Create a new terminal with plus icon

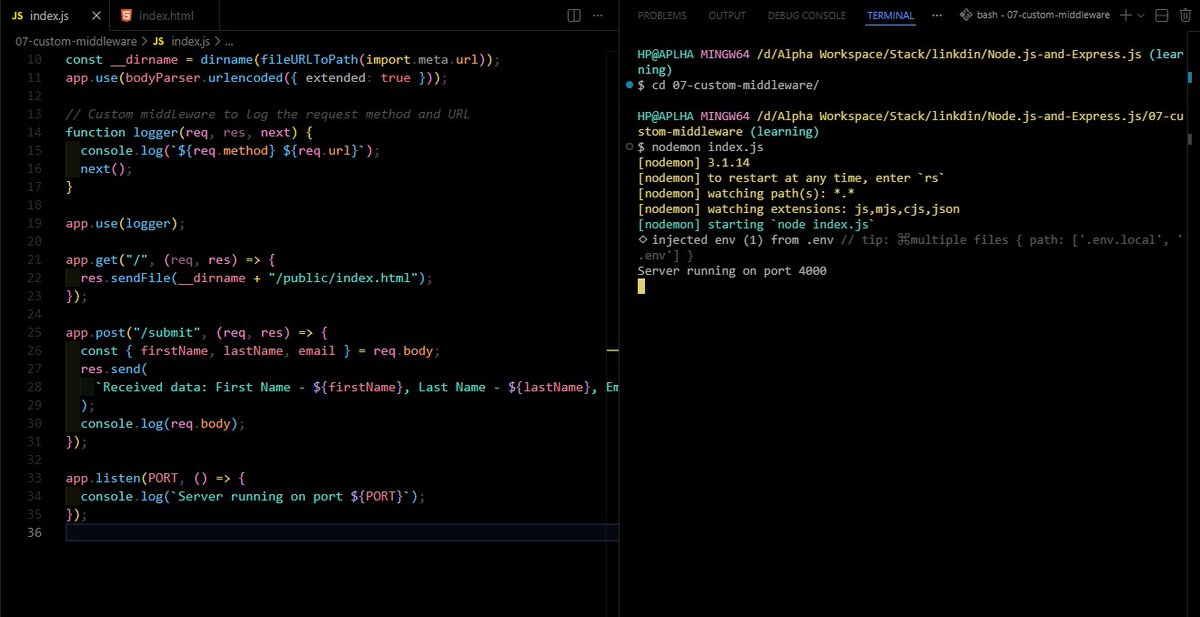click(x=1126, y=15)
